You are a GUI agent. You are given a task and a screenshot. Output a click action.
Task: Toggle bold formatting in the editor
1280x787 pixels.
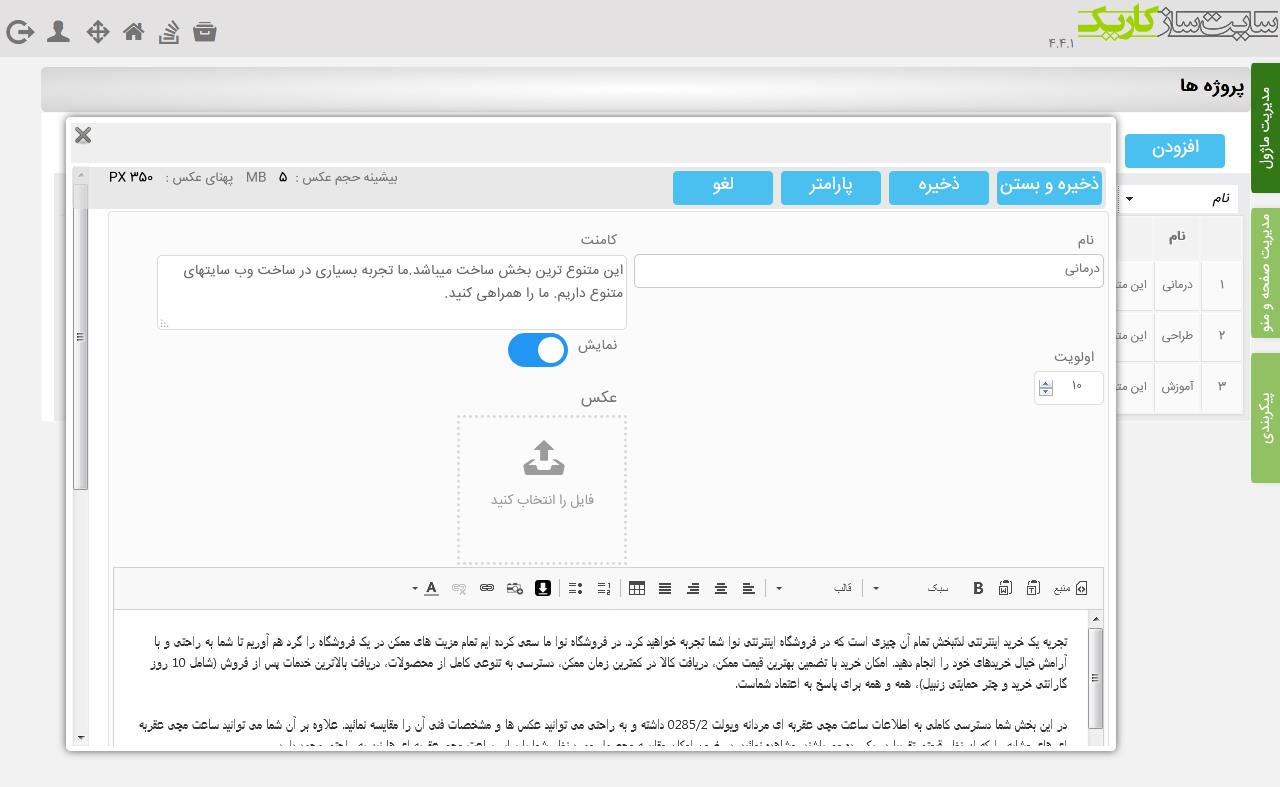pyautogui.click(x=978, y=588)
